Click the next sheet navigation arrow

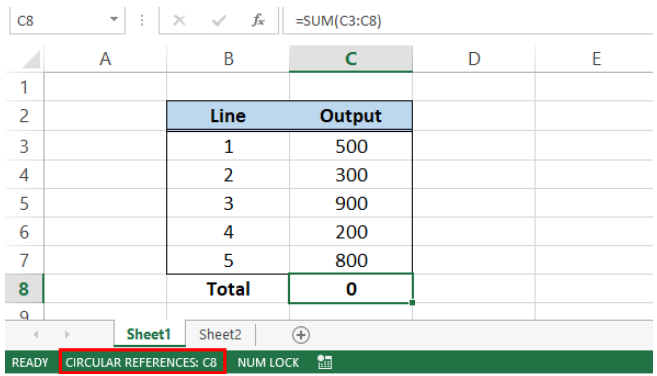[x=67, y=335]
